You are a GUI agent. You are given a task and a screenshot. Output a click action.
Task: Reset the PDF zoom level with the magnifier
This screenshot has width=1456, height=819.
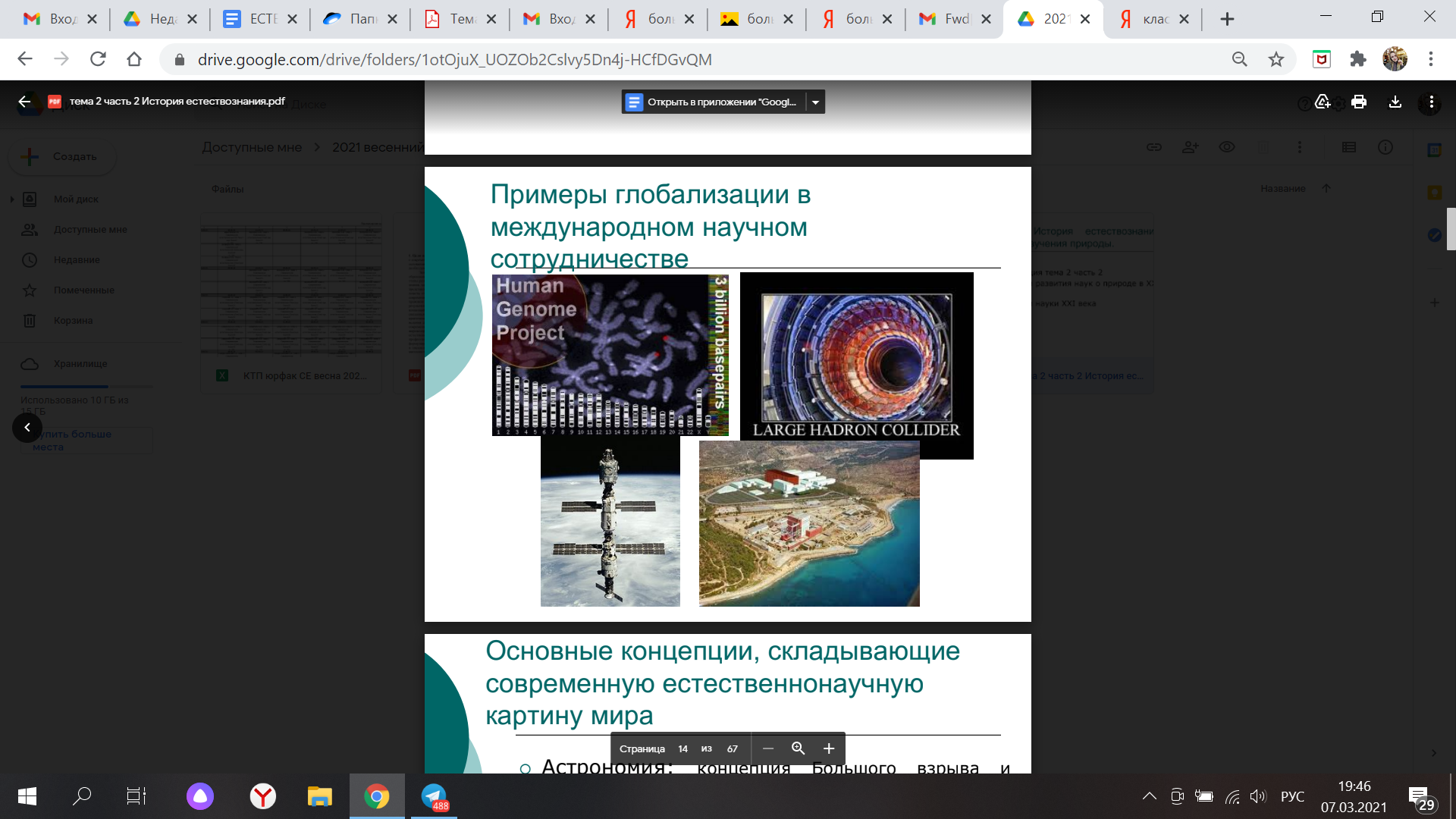799,748
